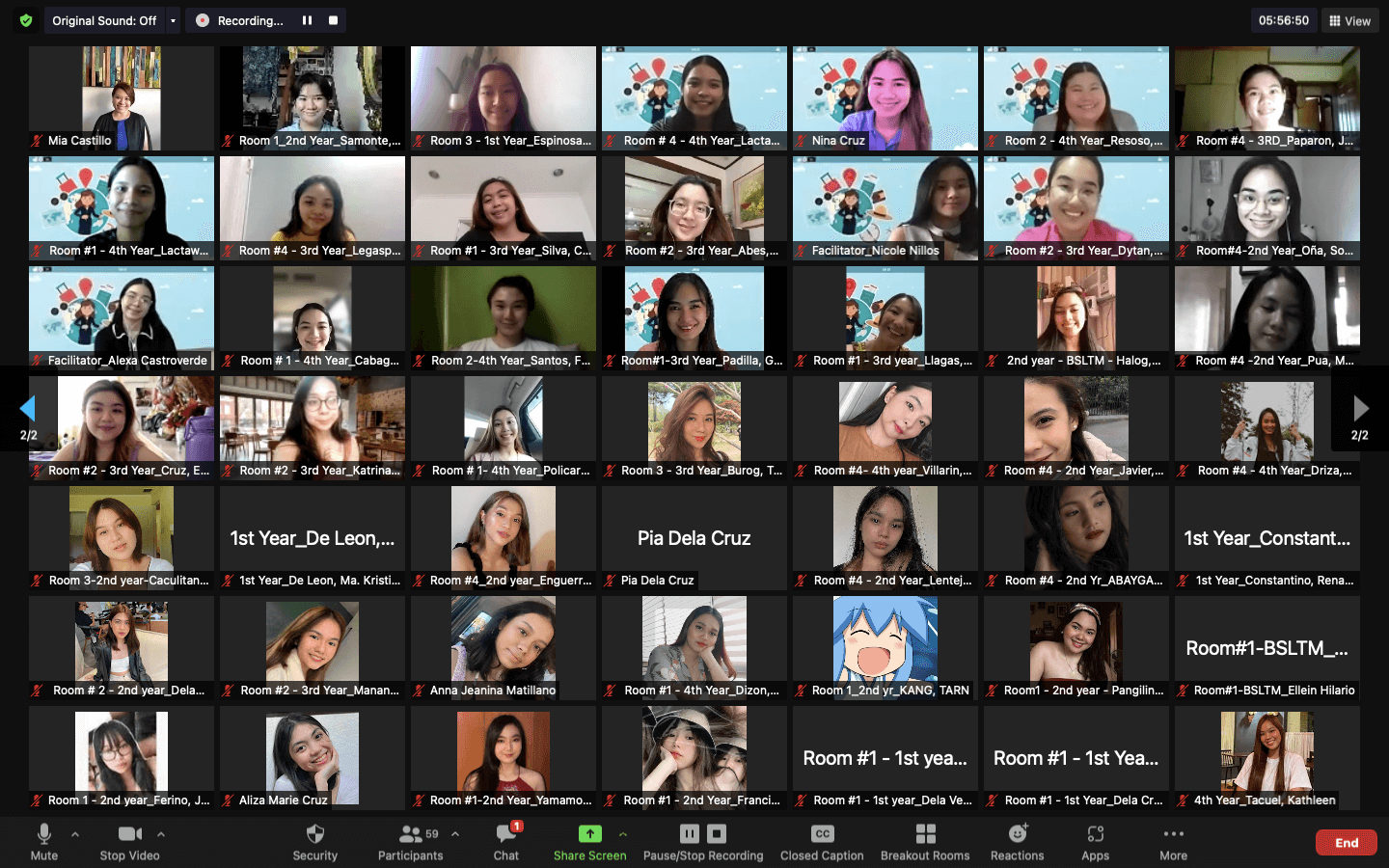Click the Stop Video camera icon
This screenshot has width=1389, height=868.
tap(129, 834)
